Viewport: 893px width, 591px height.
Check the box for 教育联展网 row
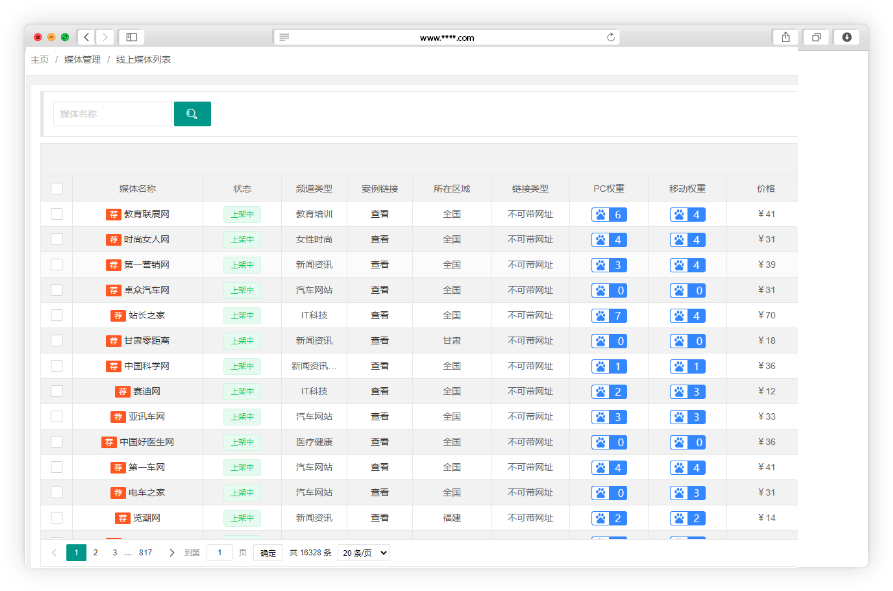[57, 214]
